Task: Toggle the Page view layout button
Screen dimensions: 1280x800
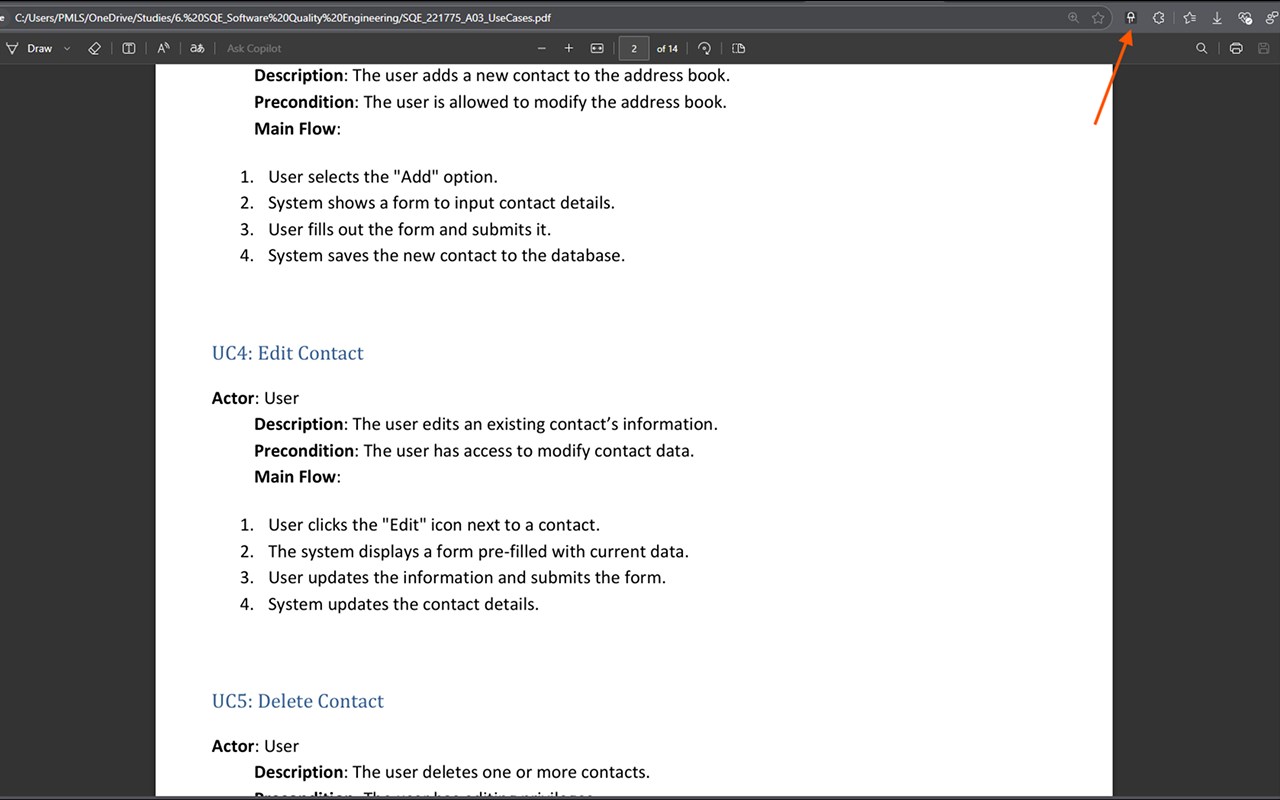Action: coord(739,48)
